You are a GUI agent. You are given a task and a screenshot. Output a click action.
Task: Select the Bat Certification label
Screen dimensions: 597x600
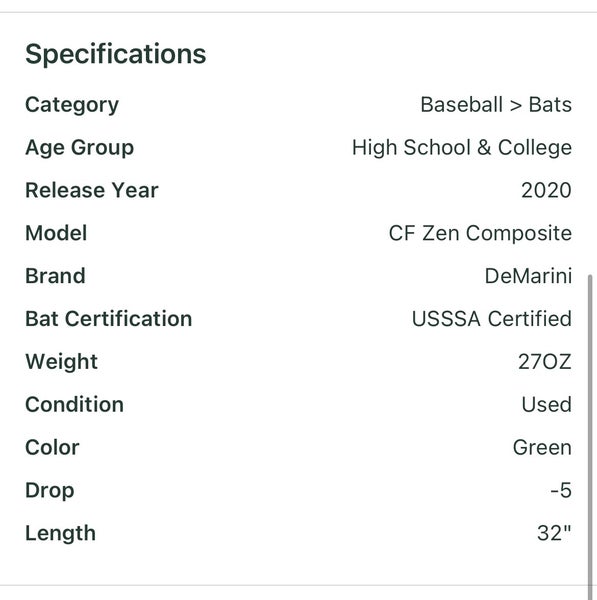109,319
